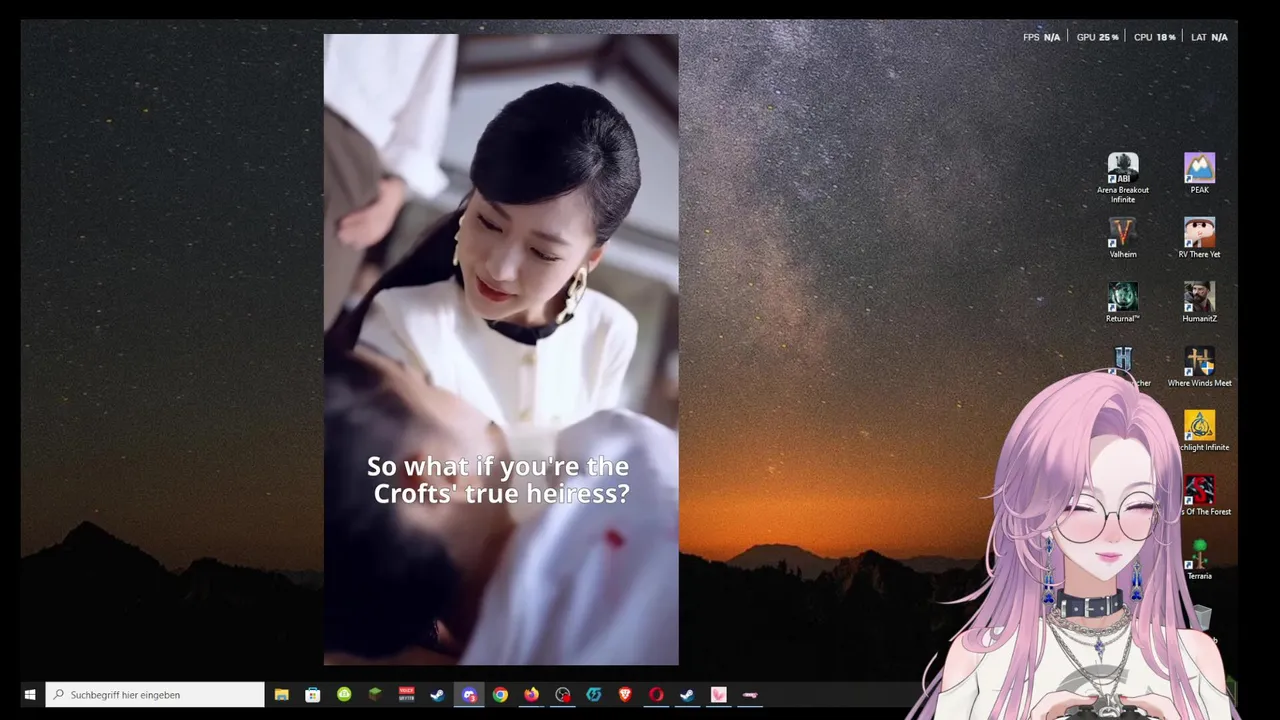Select the PEAK desktop shortcut
Image resolution: width=1280 pixels, height=720 pixels.
pos(1200,173)
